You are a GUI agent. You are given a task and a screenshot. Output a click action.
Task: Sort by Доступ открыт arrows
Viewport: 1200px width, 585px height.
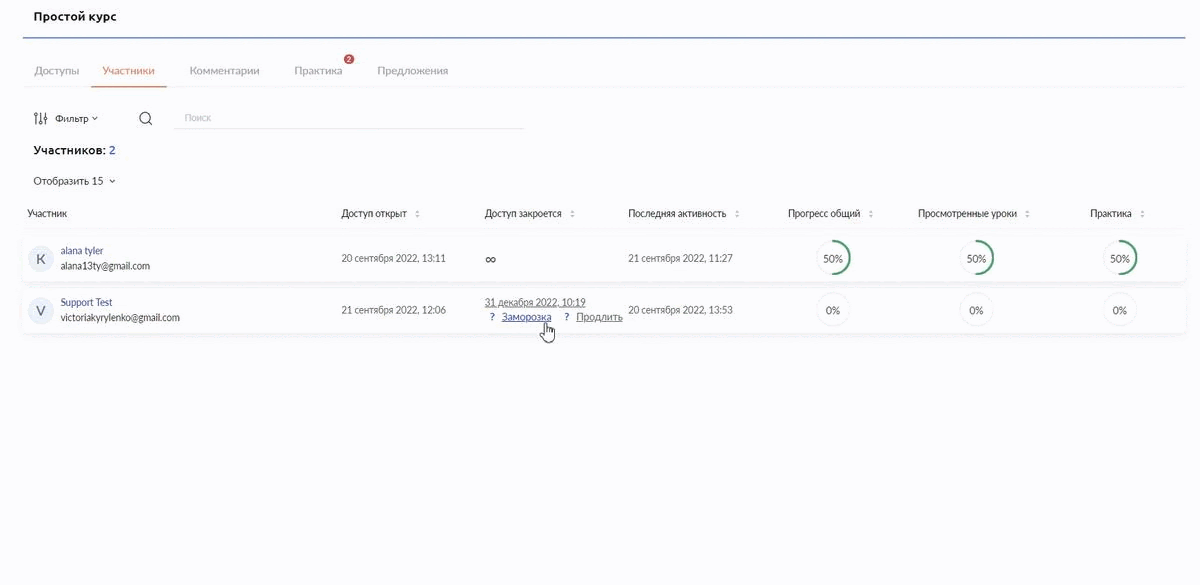pos(417,214)
